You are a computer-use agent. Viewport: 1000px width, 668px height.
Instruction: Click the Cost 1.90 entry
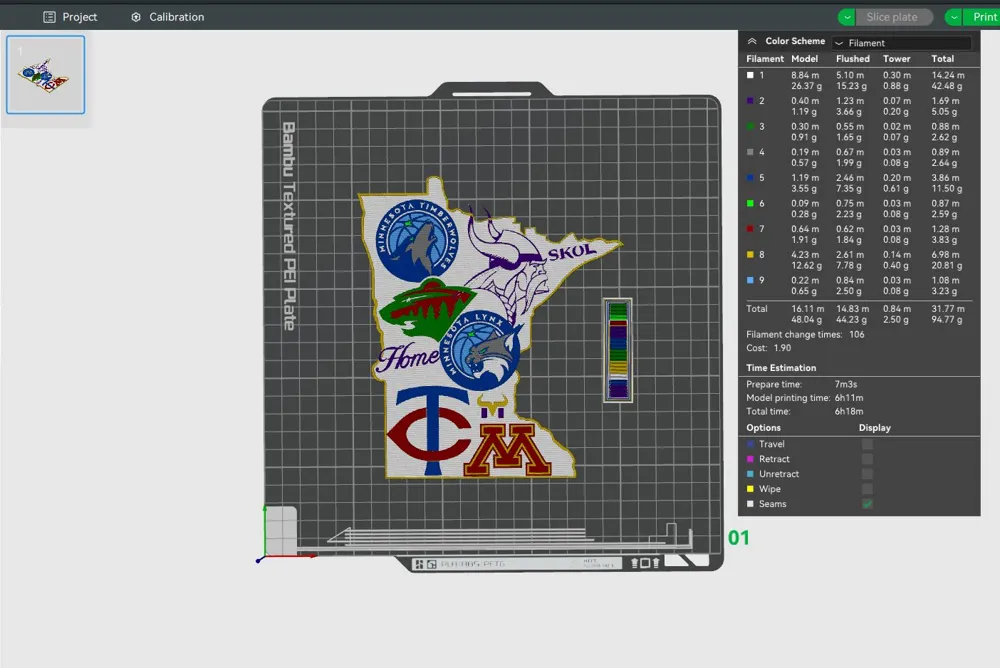[768, 348]
